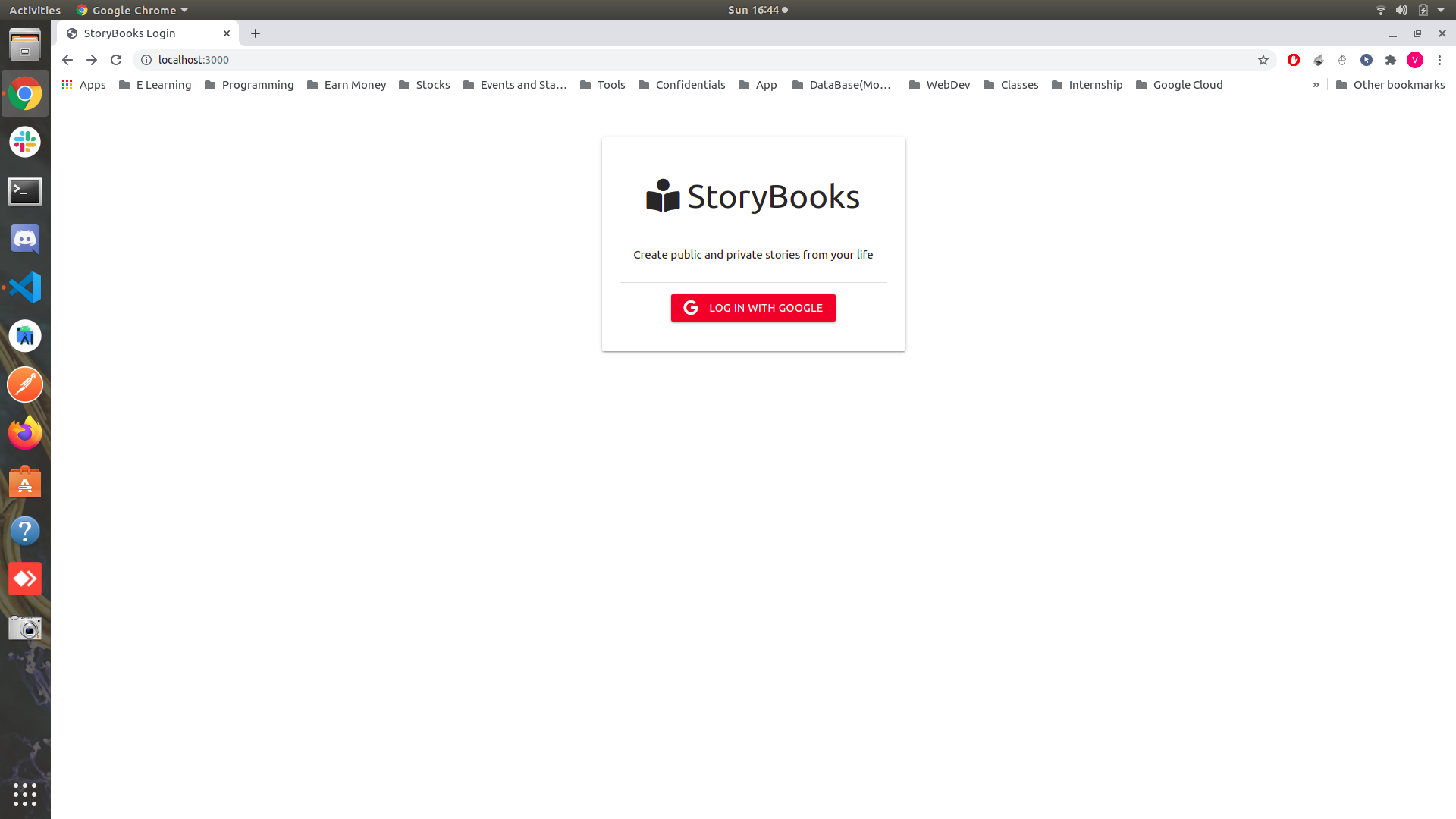Open the Firefox browser
Screen dimensions: 1456x819
coord(25,432)
